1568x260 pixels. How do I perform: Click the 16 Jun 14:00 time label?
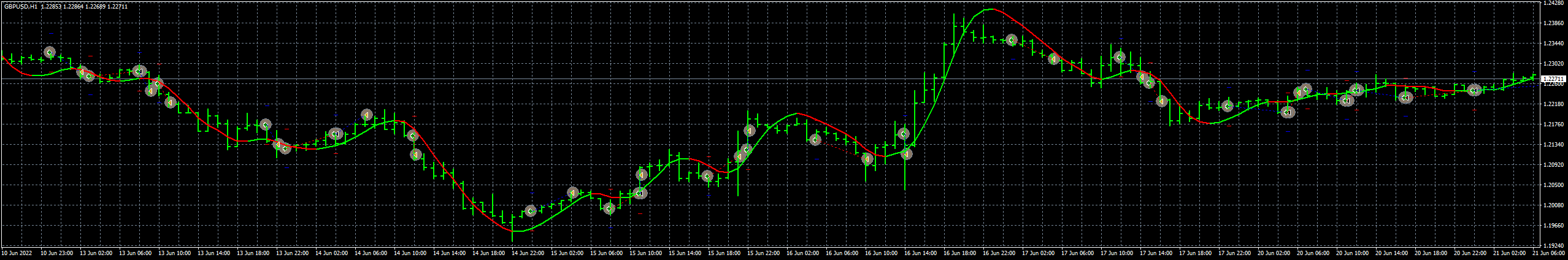click(x=921, y=253)
